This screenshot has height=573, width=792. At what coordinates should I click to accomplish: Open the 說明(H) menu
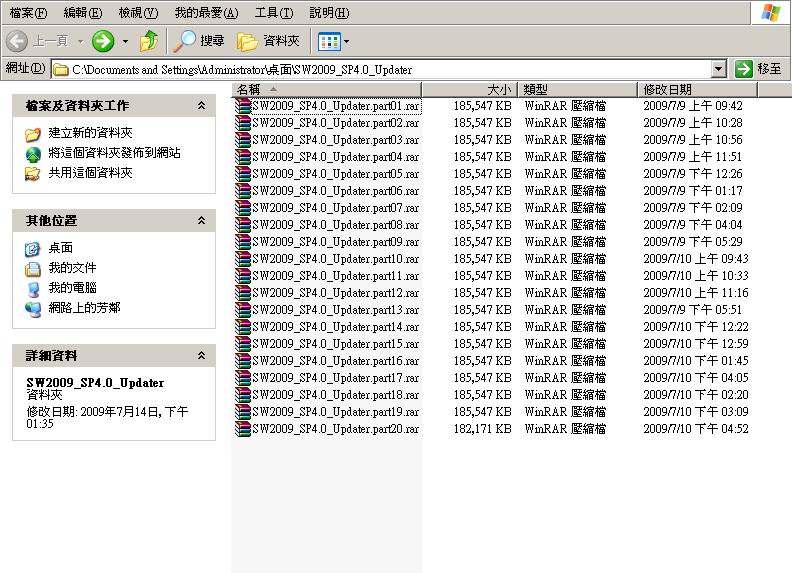tap(329, 13)
